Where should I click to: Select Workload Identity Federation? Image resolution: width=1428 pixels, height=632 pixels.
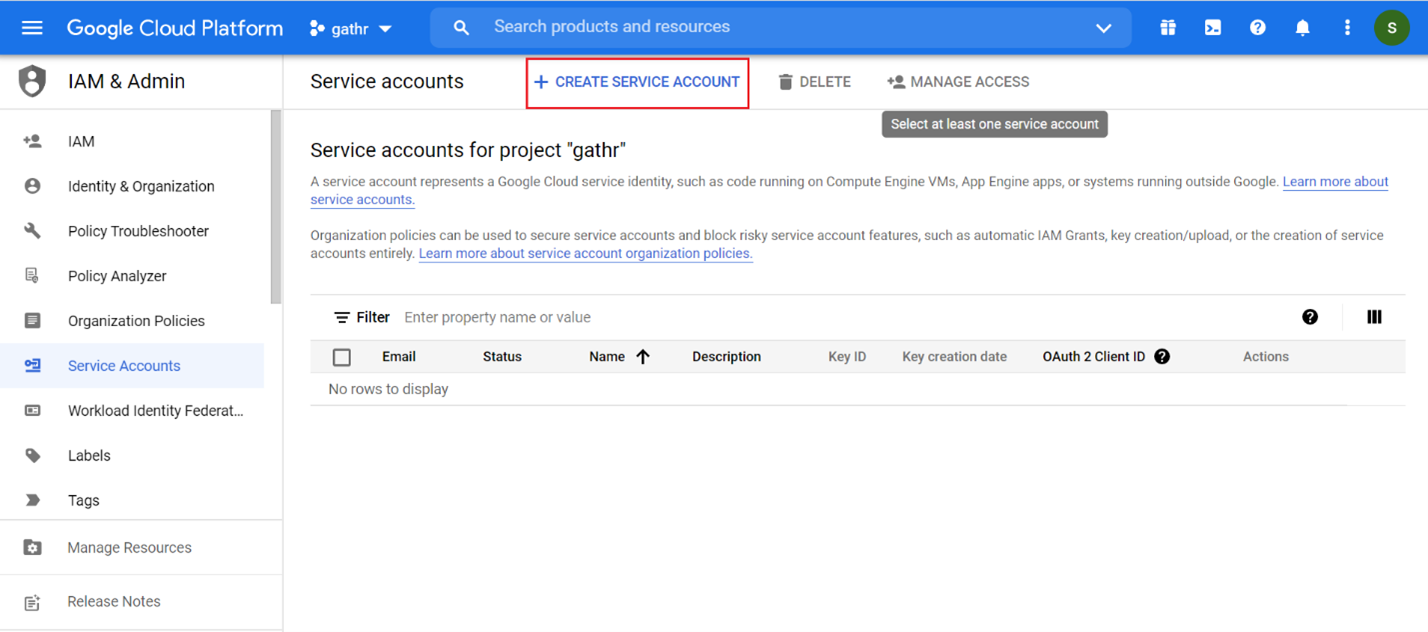click(x=157, y=410)
